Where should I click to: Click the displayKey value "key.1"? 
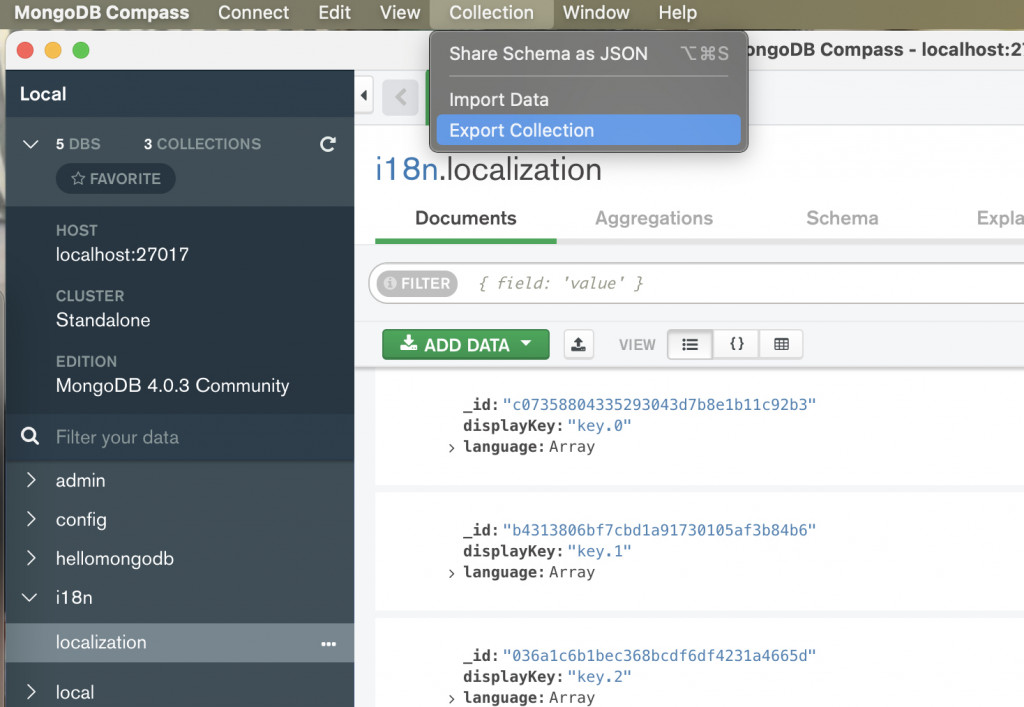point(599,551)
